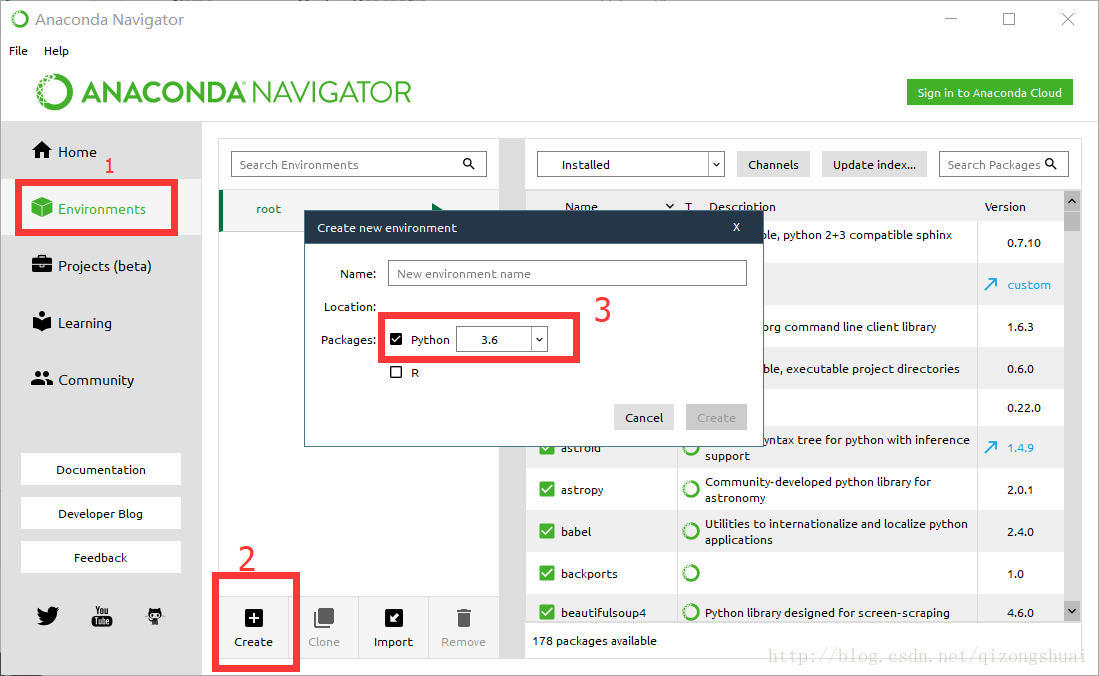This screenshot has width=1099, height=676.
Task: Open the YouTube icon
Action: [102, 616]
